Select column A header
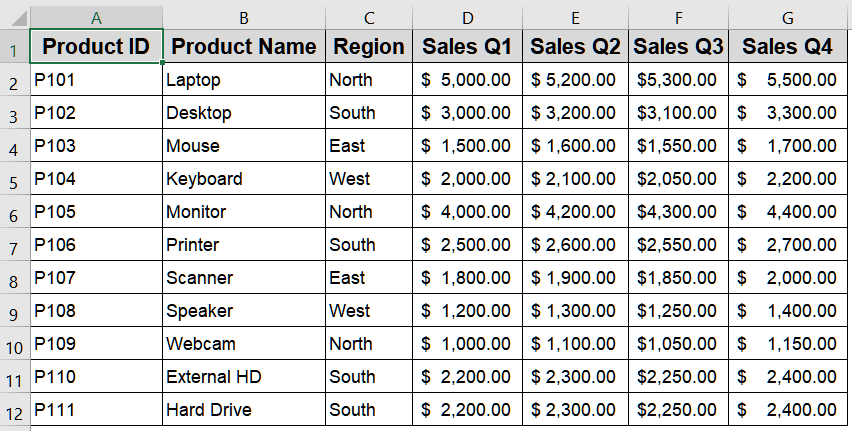The height and width of the screenshot is (431, 852). click(x=96, y=17)
